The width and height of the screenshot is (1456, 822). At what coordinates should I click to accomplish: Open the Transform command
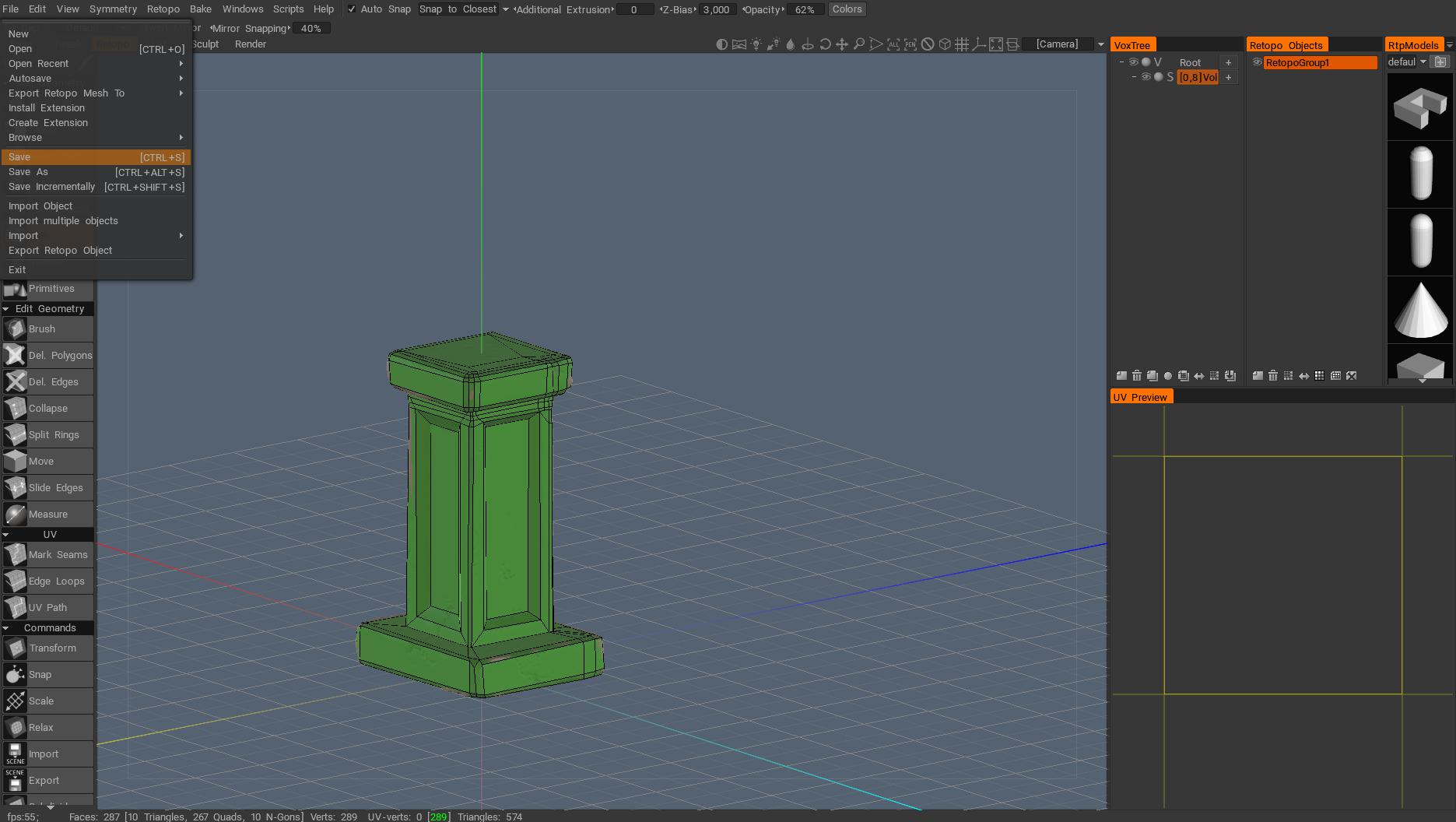point(47,648)
